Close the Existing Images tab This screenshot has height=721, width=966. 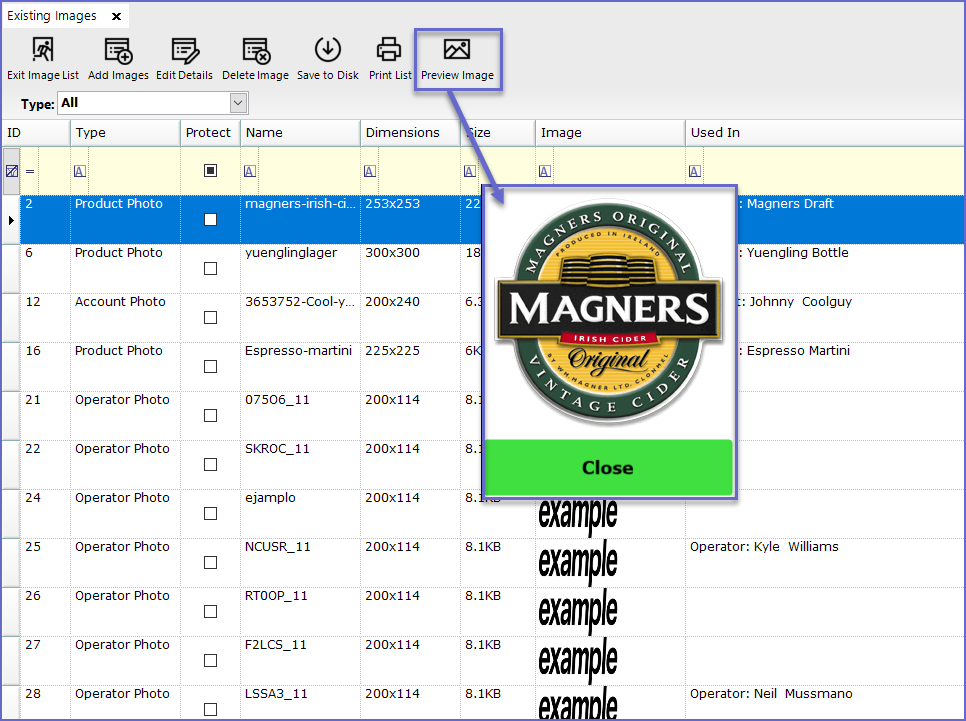[116, 17]
